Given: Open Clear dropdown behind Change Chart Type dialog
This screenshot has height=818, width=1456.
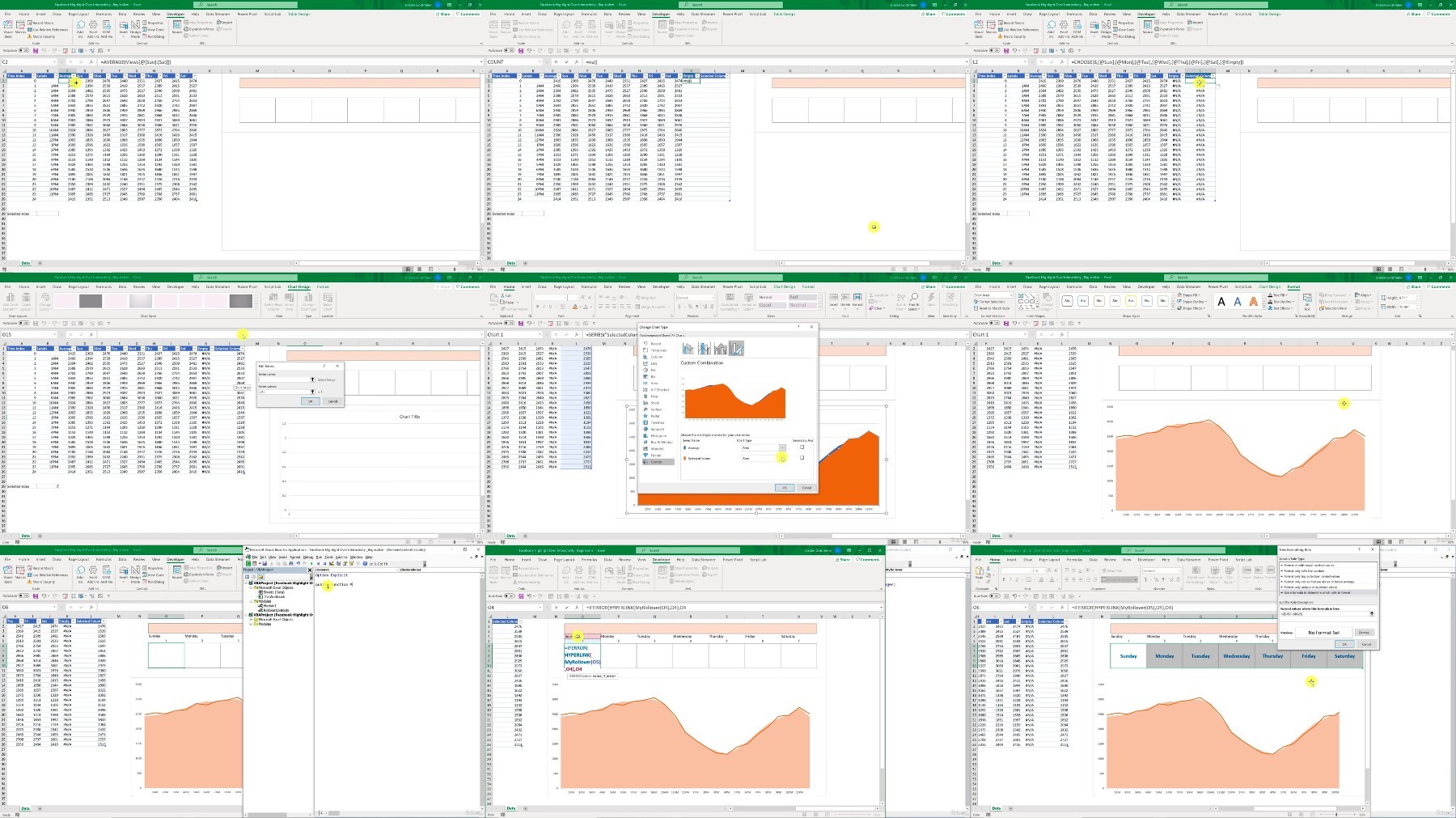Looking at the screenshot, I should [878, 308].
